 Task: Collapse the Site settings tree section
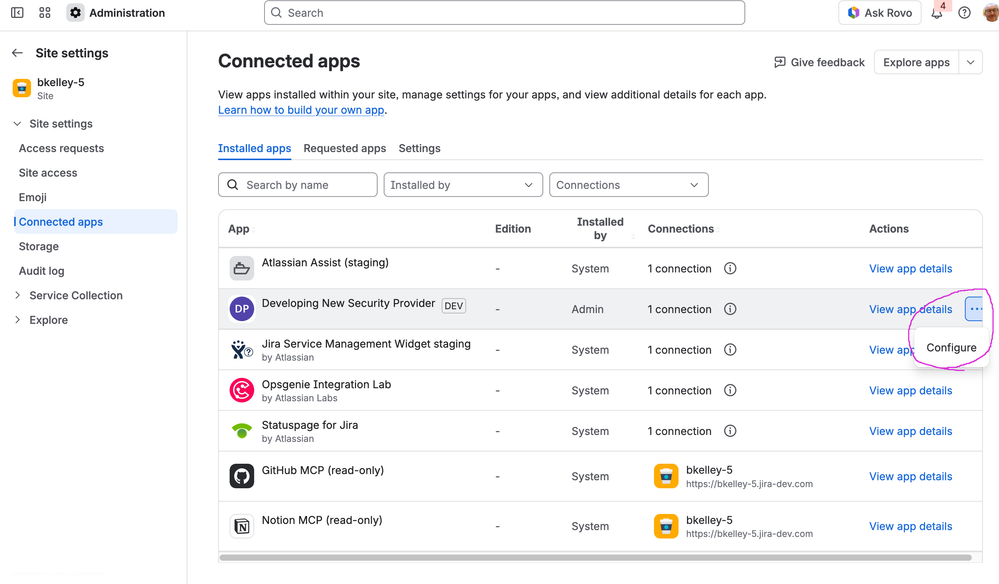point(17,124)
